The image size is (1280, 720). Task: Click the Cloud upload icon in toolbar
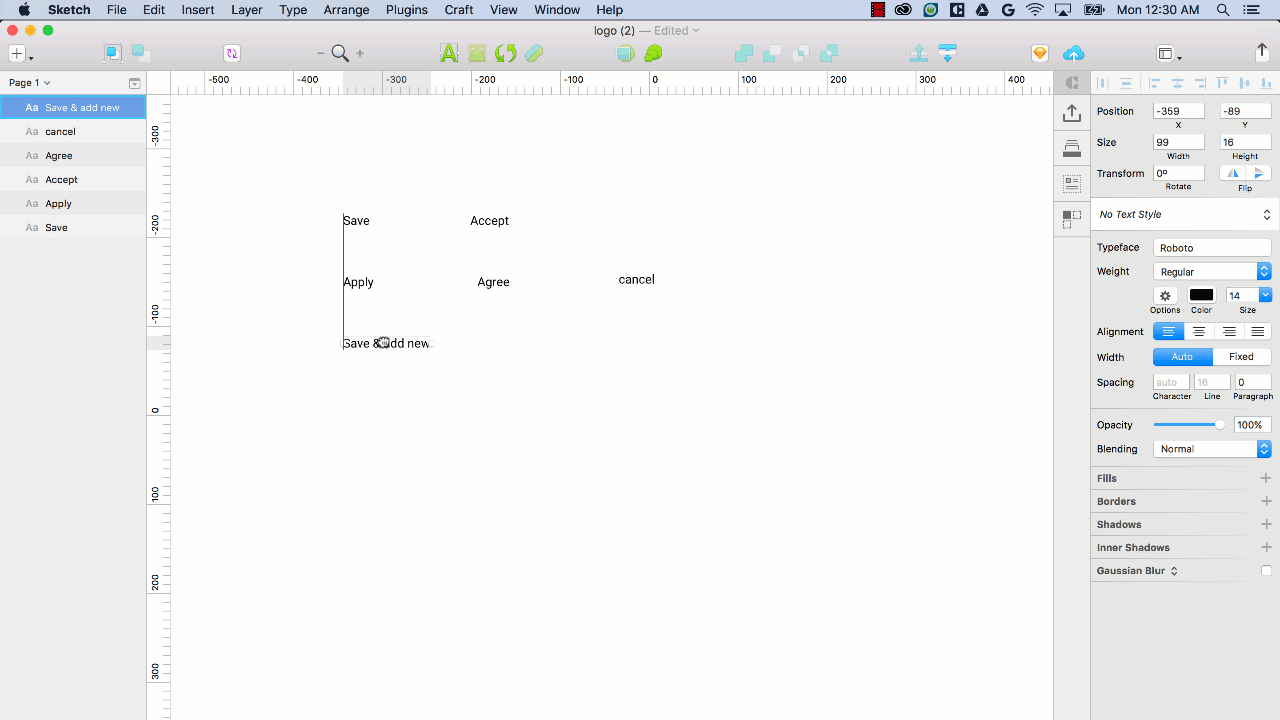[x=1074, y=53]
